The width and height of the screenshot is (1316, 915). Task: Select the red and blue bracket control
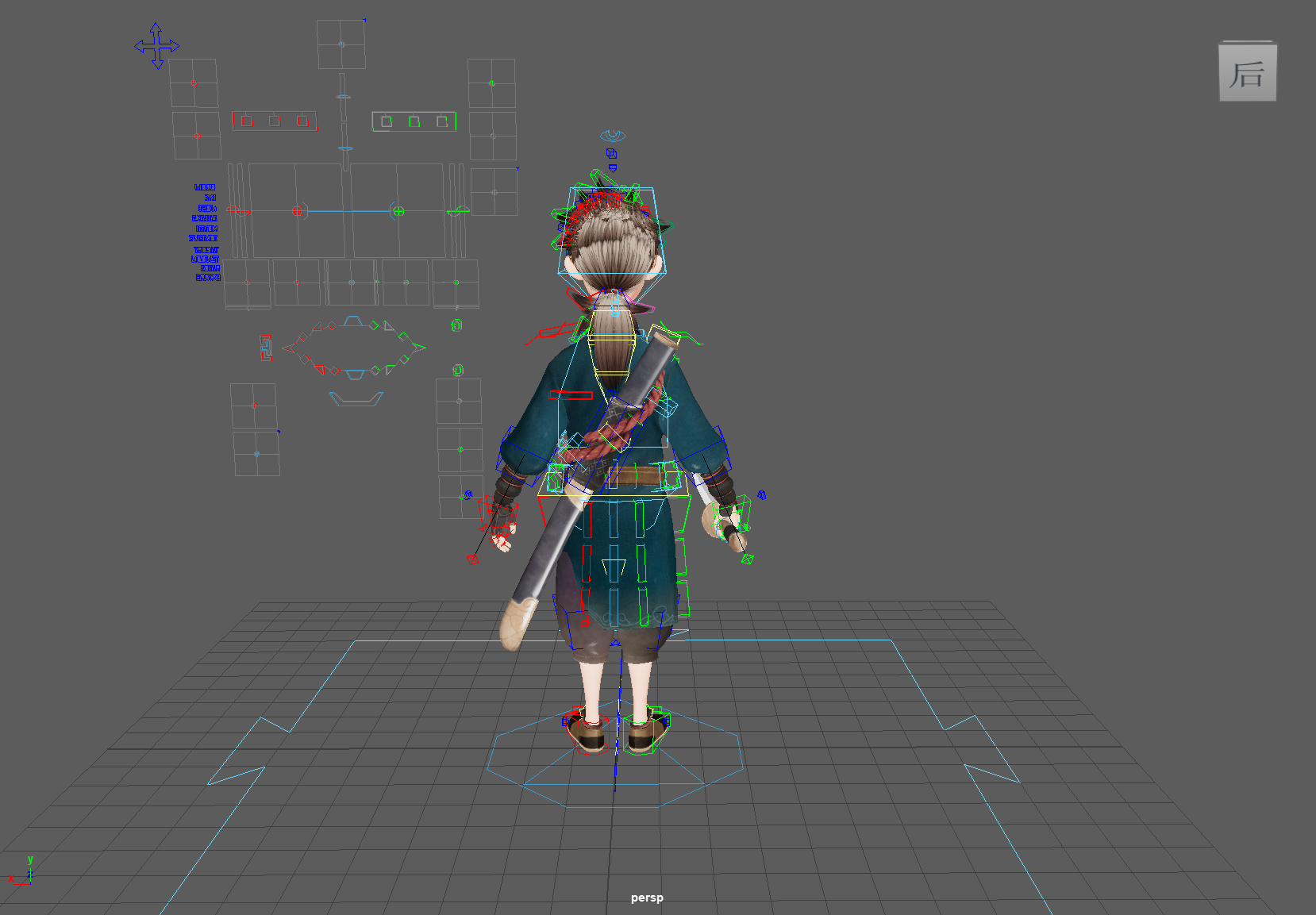(266, 348)
